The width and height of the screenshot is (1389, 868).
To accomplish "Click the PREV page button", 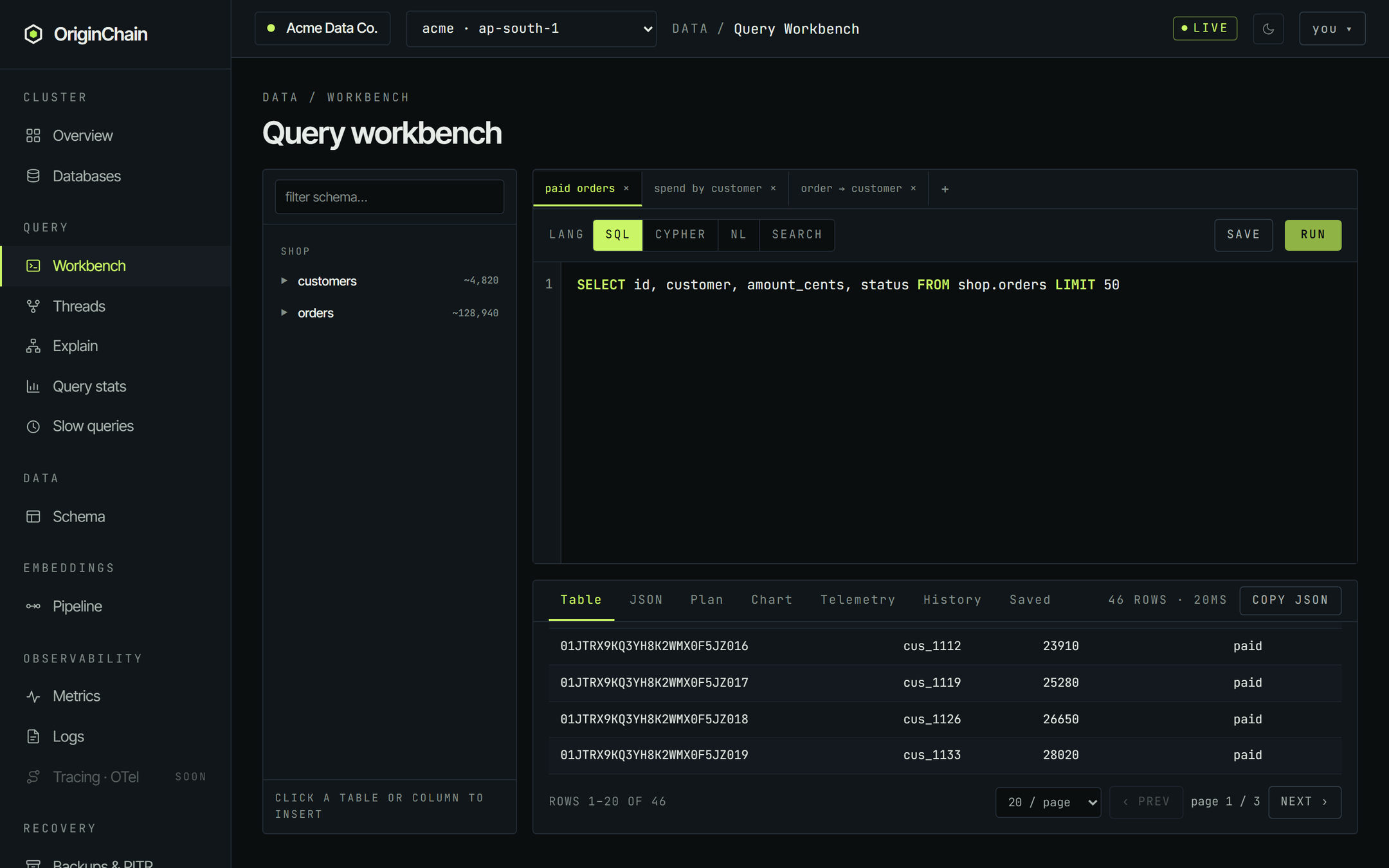I will point(1146,802).
